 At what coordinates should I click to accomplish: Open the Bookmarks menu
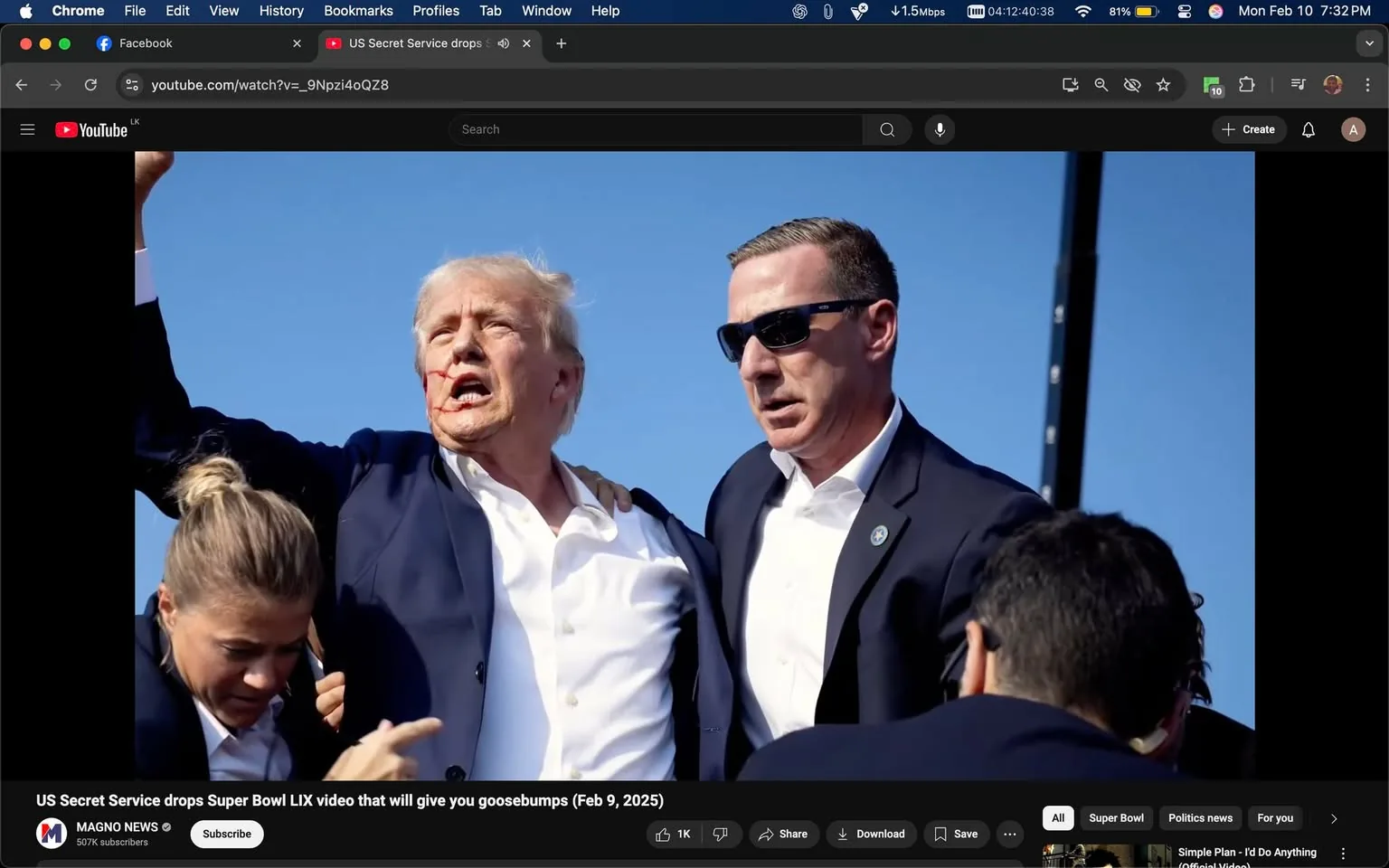coord(358,11)
